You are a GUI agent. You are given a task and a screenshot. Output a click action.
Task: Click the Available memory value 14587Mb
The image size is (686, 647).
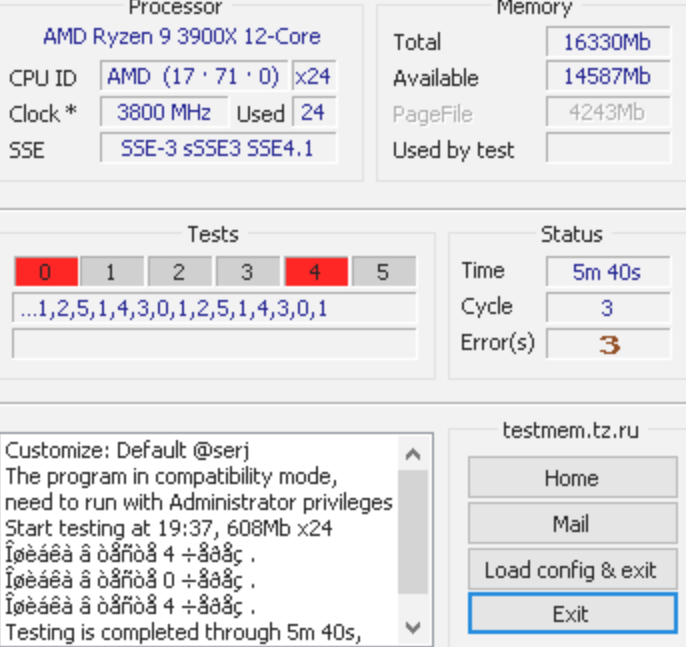[608, 77]
